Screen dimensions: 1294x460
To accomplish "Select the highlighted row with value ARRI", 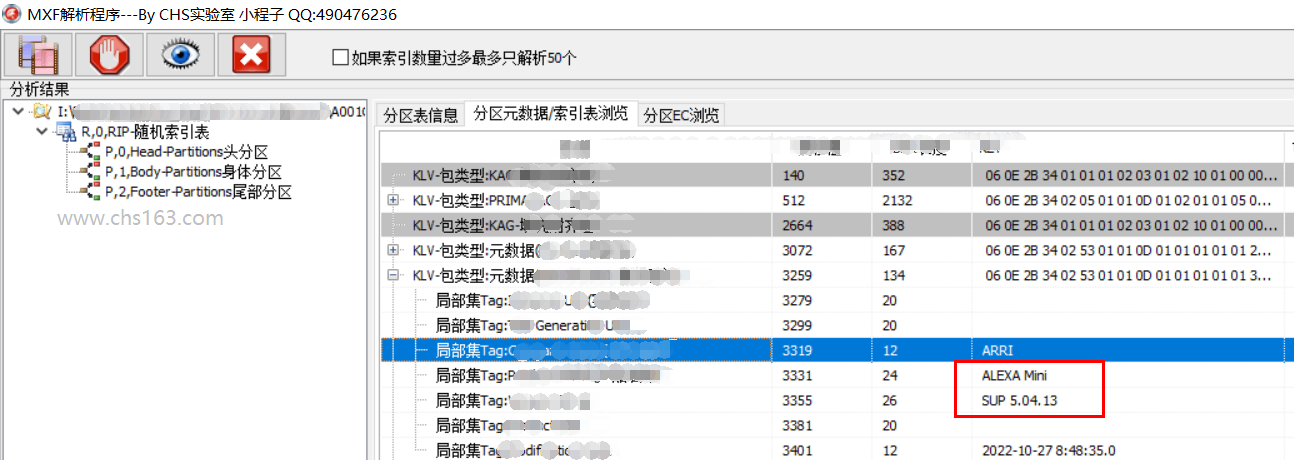I will coord(836,350).
